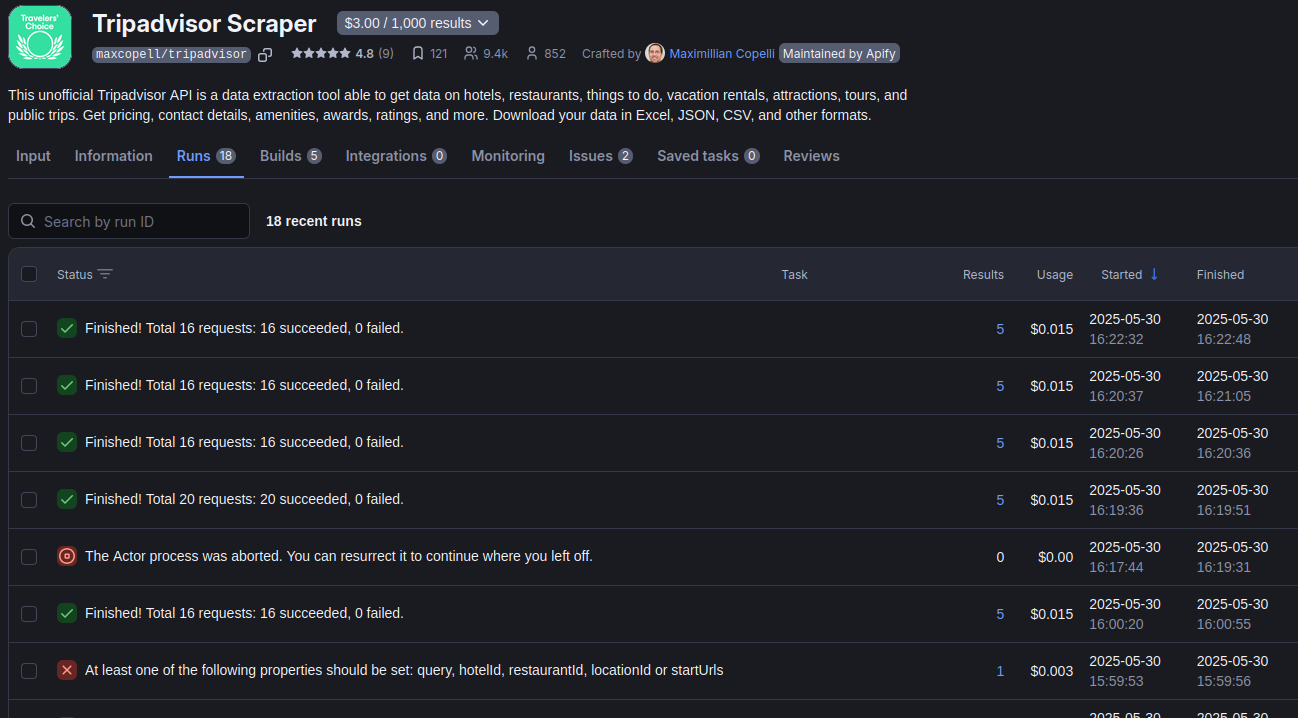Screen dimensions: 1298x718
Task: Click the star rating 4.8 icons
Action: 320,54
